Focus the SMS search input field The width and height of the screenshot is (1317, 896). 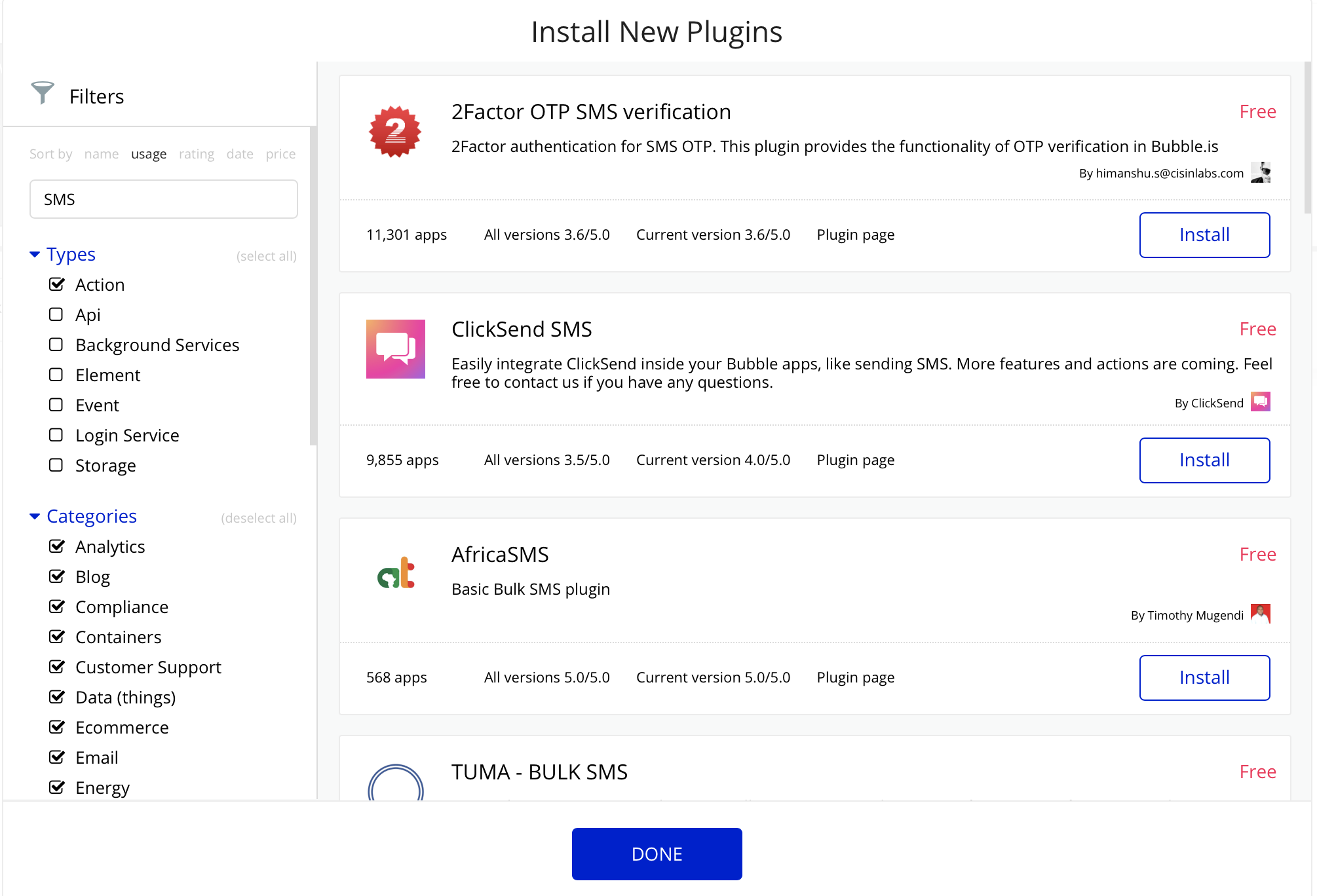164,199
